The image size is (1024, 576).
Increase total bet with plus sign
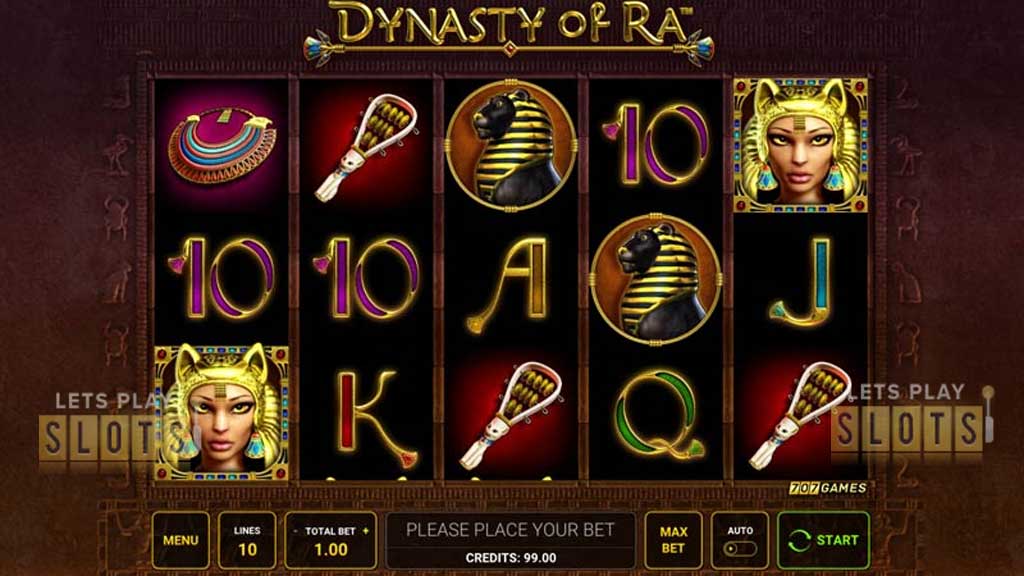366,531
